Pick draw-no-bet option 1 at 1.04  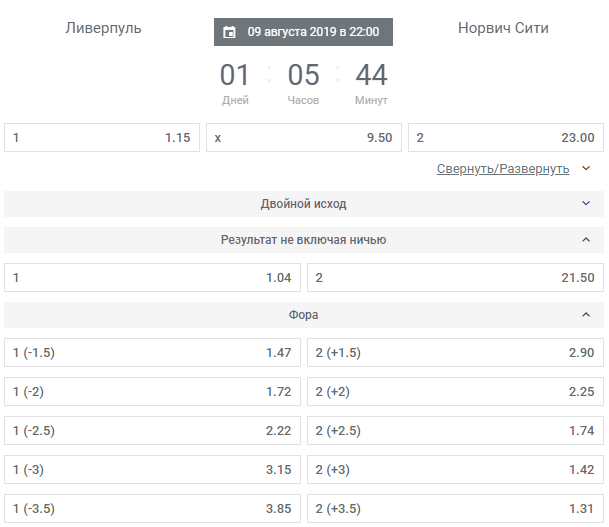click(152, 278)
